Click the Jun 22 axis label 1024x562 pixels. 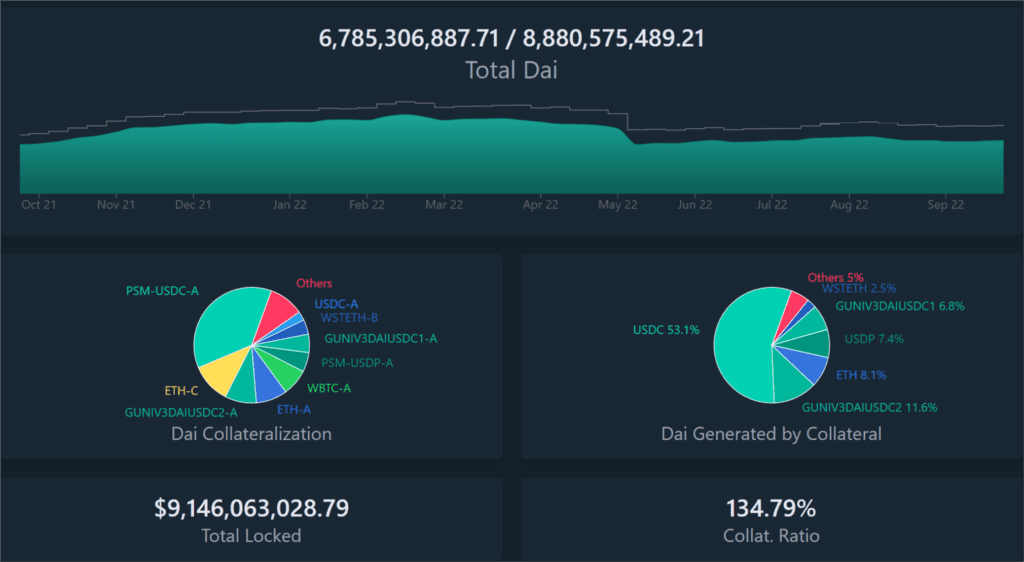click(x=695, y=204)
